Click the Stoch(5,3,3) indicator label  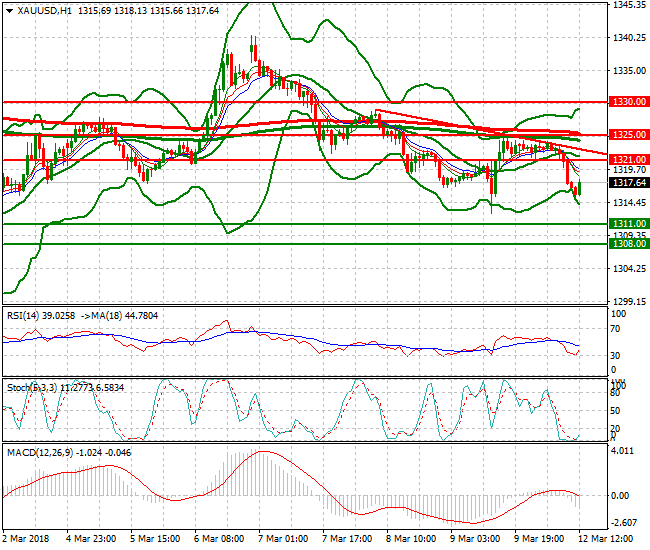[x=29, y=384]
